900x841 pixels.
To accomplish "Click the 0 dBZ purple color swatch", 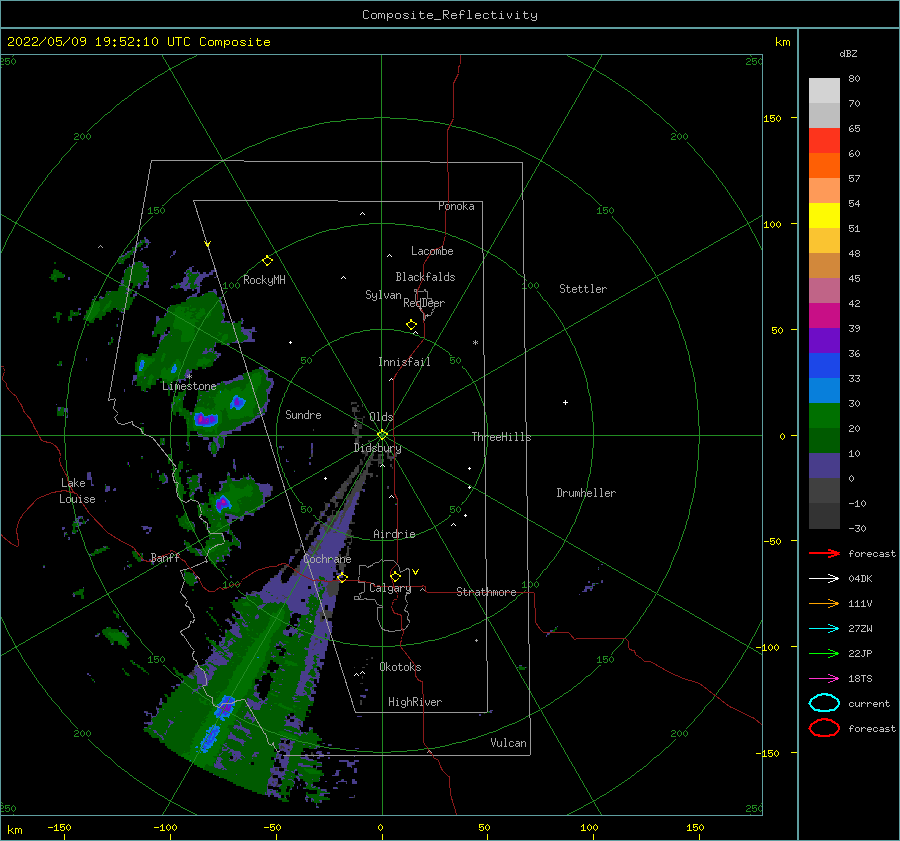I will (x=824, y=466).
